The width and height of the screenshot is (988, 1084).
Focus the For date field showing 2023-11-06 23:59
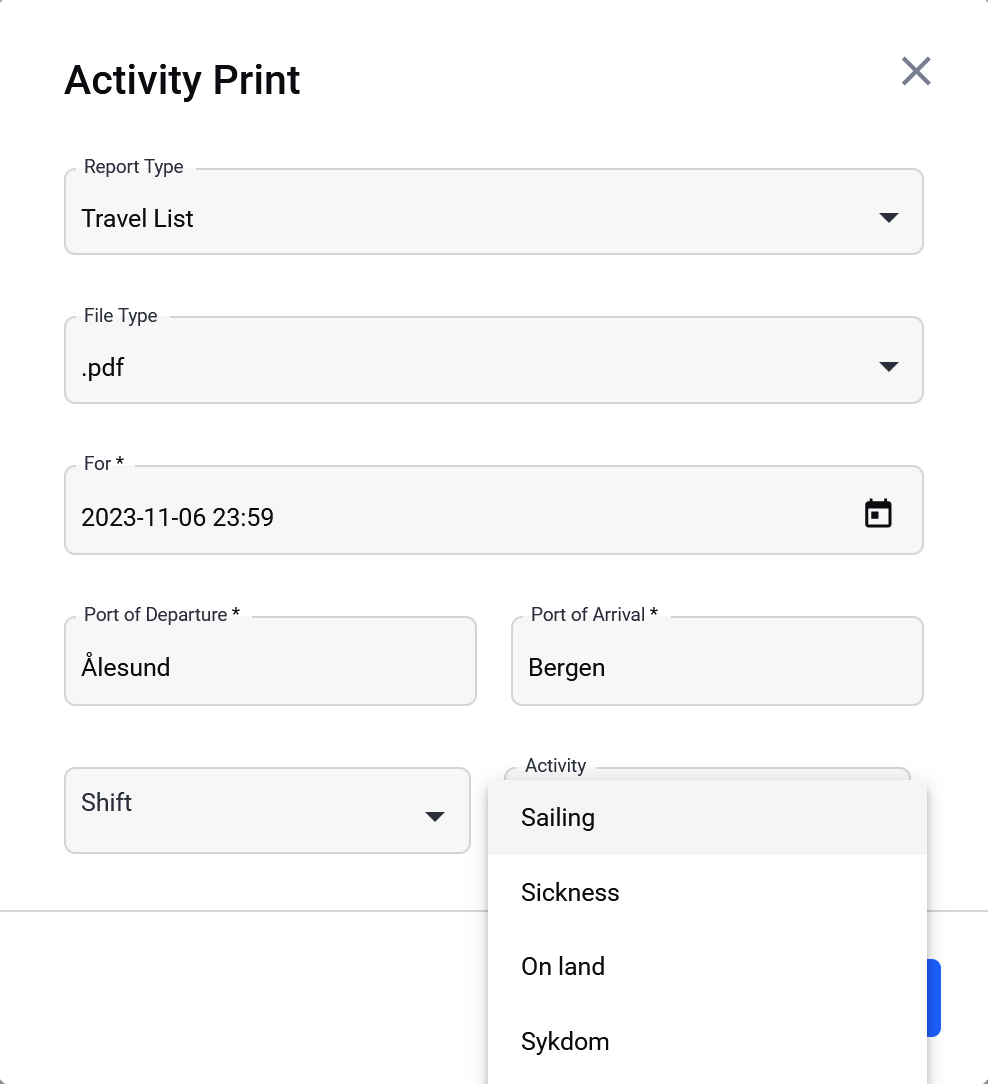(494, 510)
